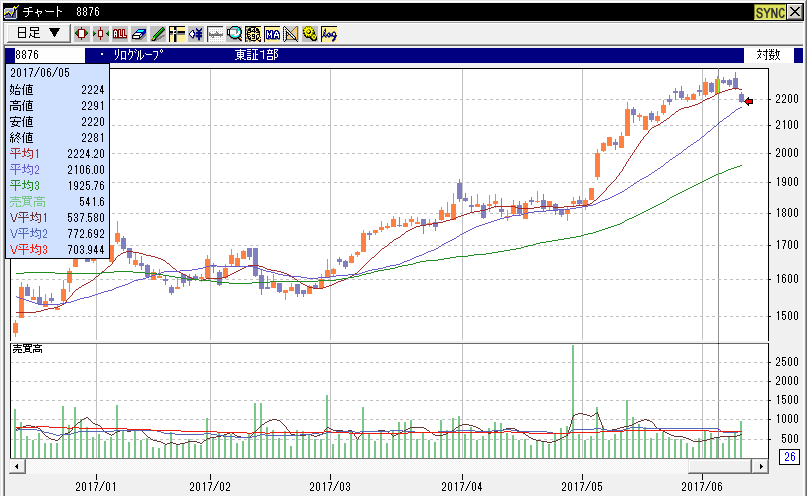This screenshot has width=807, height=496.
Task: Click the yen symbol price icon
Action: pyautogui.click(x=196, y=33)
